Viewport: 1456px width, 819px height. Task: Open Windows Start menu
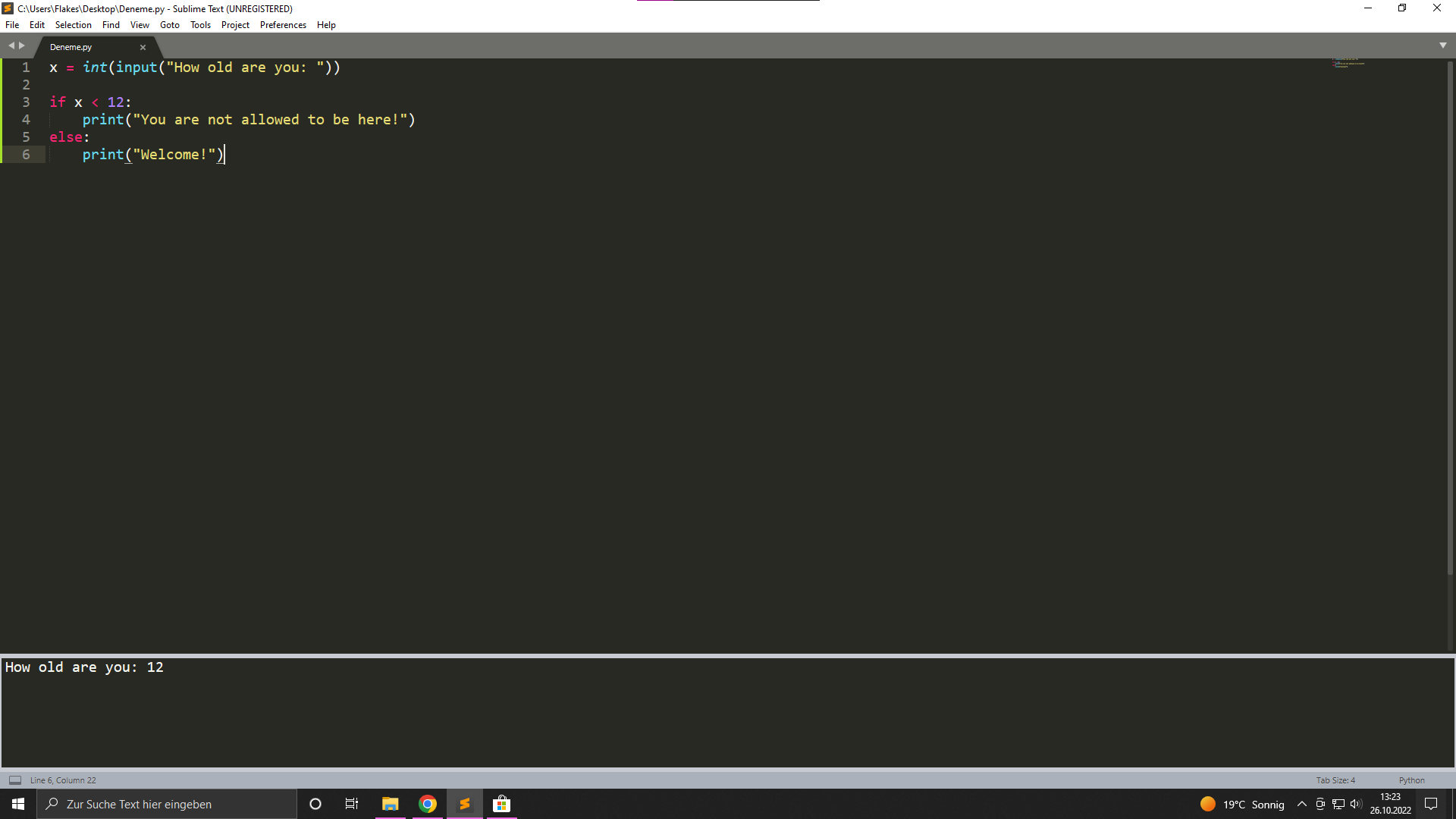(x=18, y=804)
